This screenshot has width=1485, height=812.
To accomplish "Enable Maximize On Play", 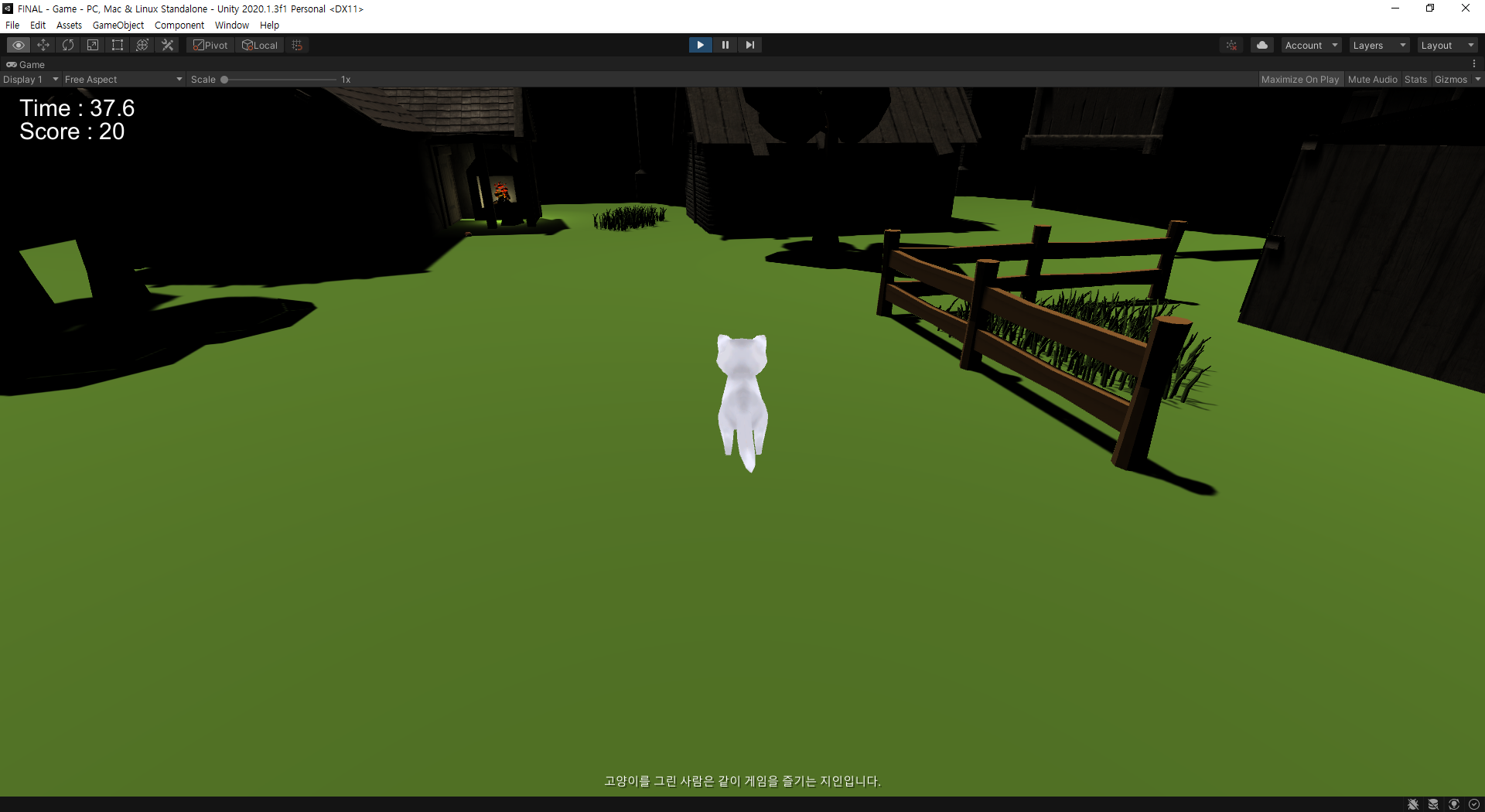I will 1301,79.
